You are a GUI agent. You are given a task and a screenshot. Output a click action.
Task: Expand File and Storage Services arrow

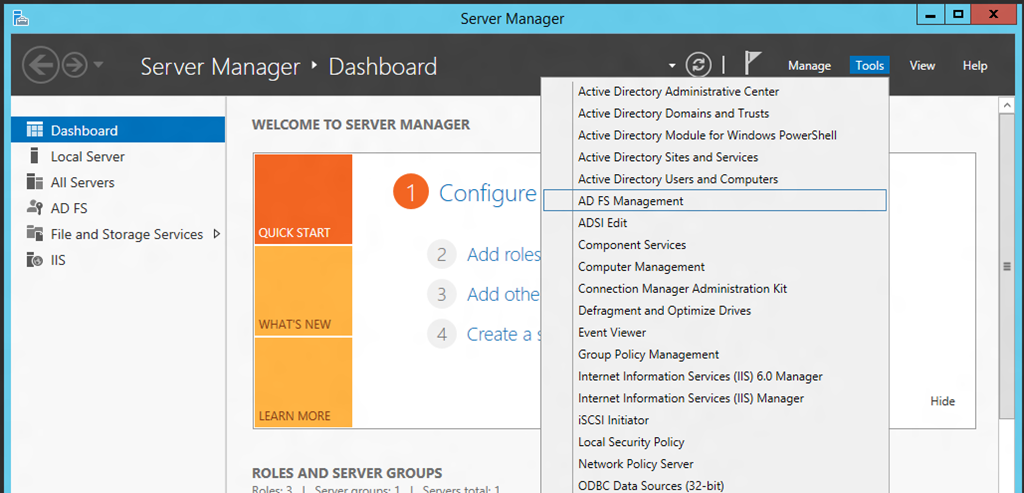point(217,234)
